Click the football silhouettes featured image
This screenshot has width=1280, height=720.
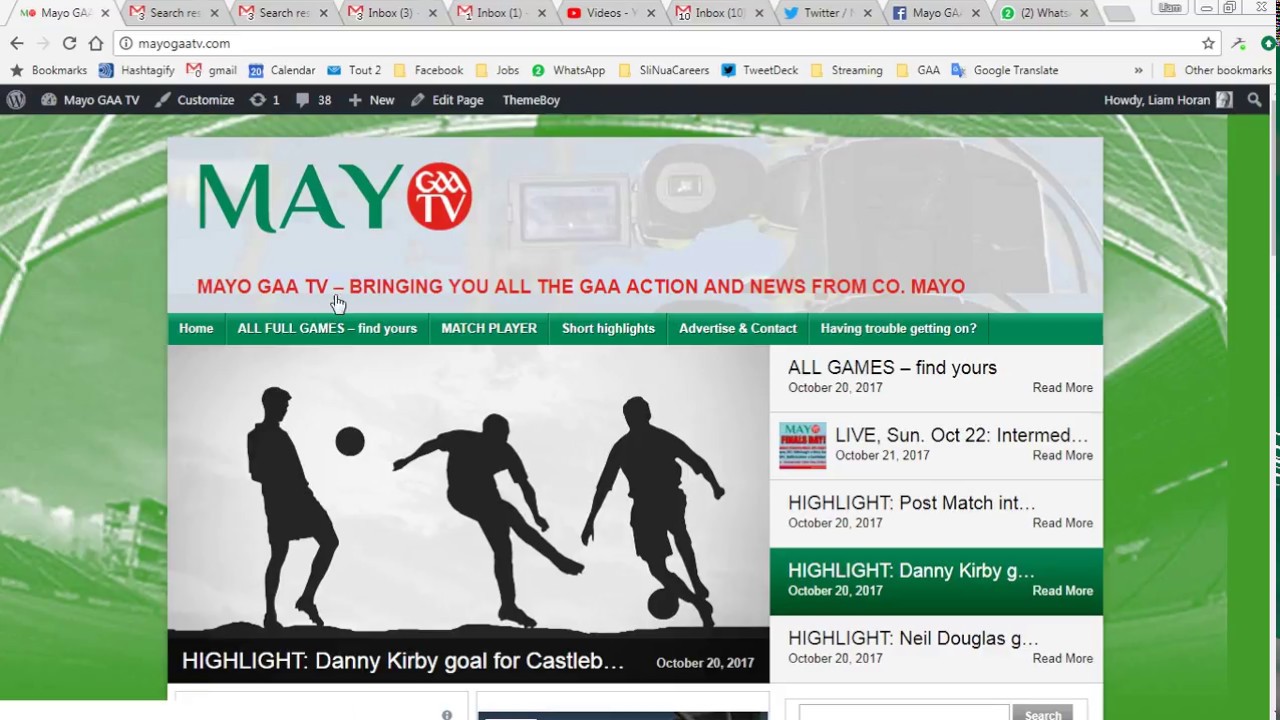tap(468, 490)
